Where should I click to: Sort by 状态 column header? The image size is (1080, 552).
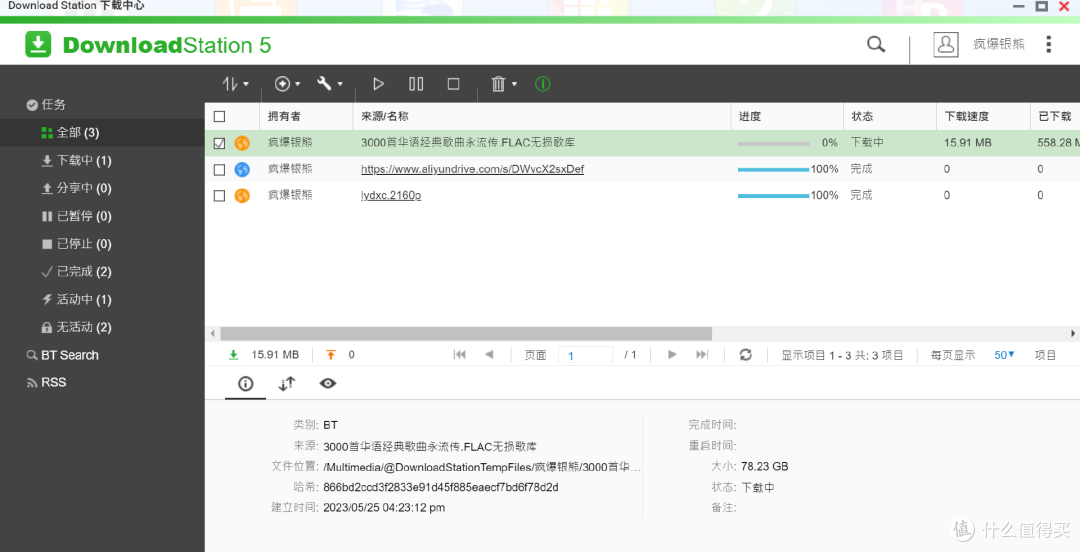(x=889, y=116)
